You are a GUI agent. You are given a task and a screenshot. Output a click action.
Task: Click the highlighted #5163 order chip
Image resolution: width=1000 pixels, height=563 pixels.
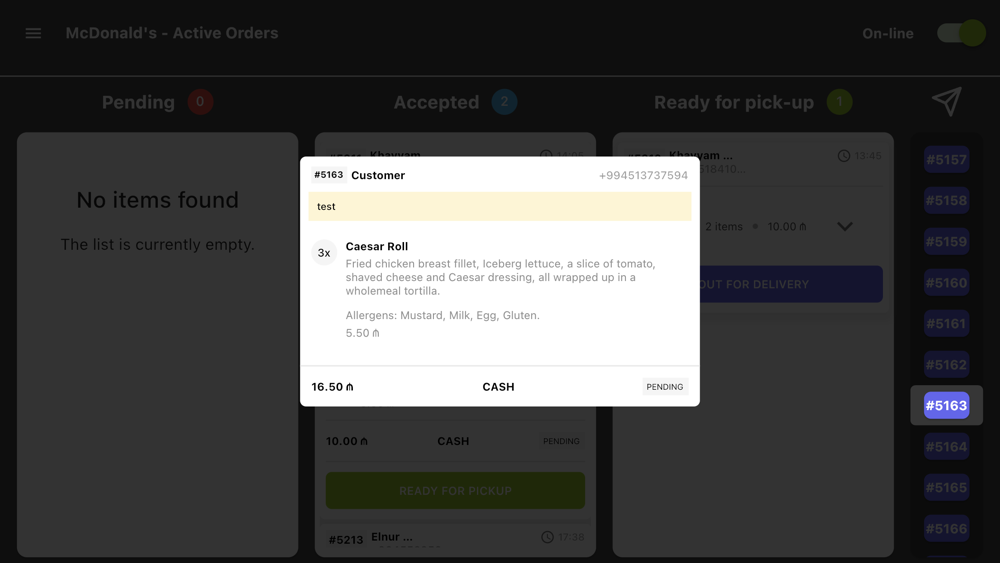click(x=946, y=406)
